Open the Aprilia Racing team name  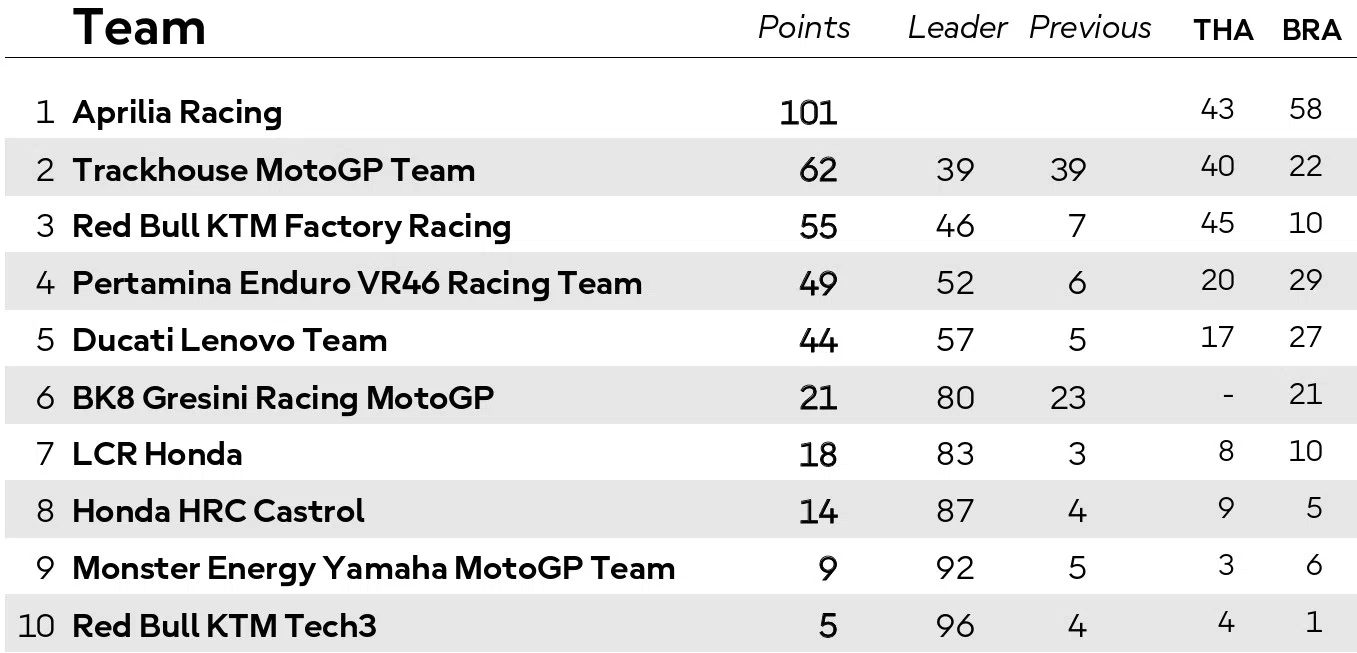pyautogui.click(x=177, y=112)
